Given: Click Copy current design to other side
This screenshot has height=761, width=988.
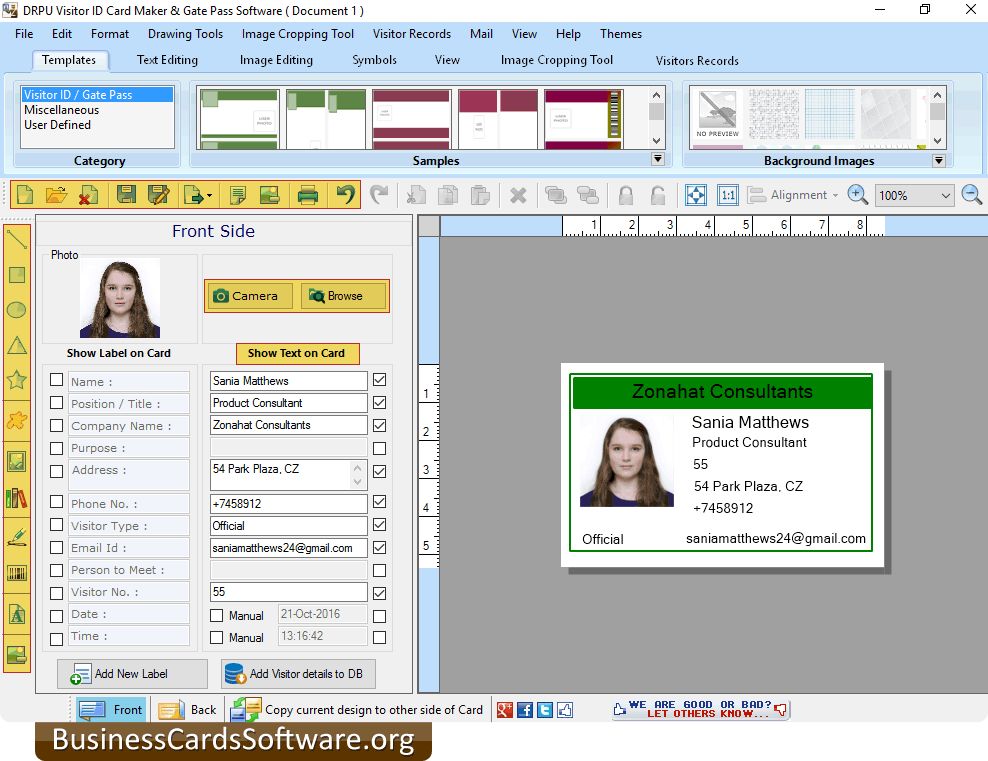Looking at the screenshot, I should pyautogui.click(x=357, y=710).
